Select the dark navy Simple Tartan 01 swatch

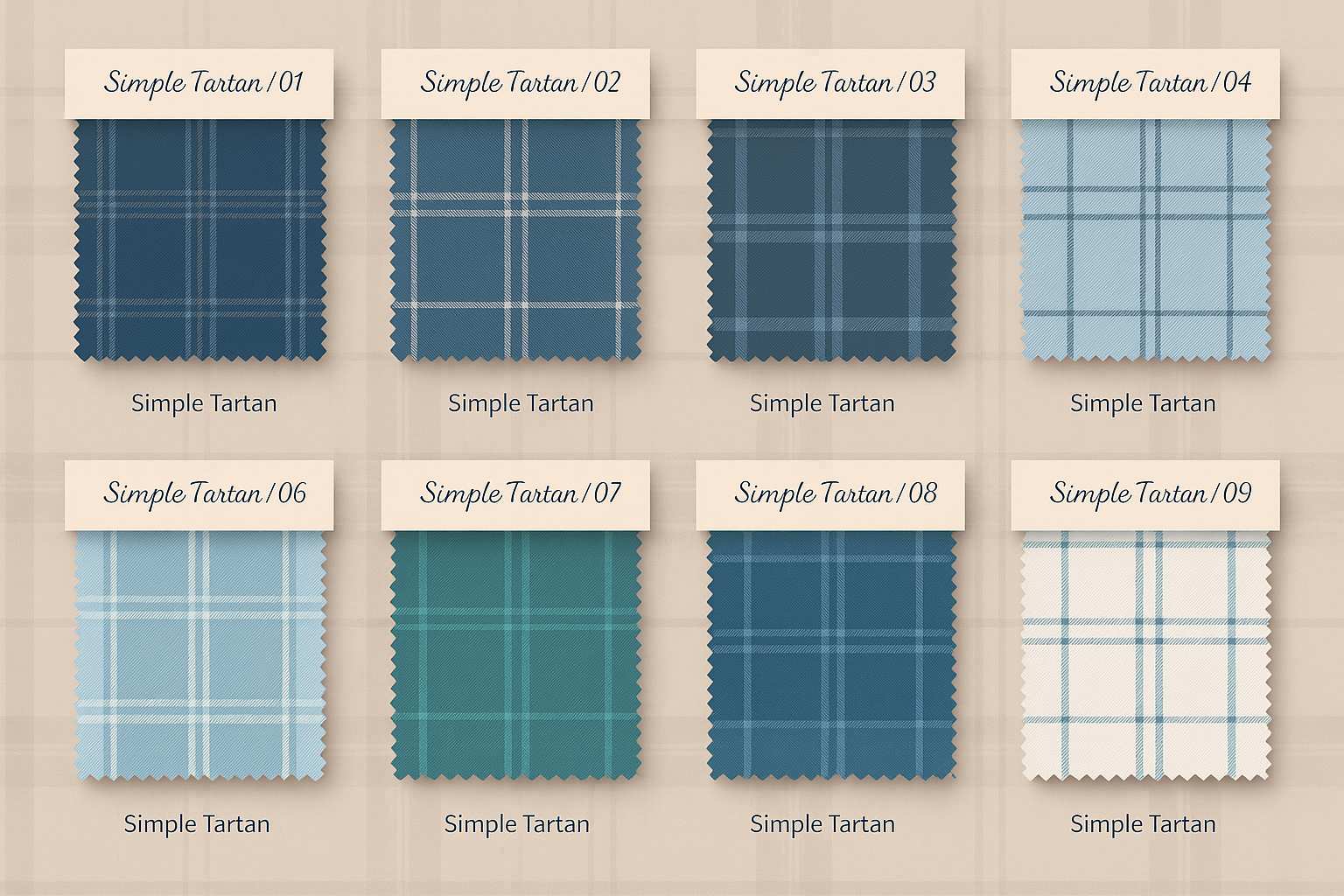click(199, 240)
